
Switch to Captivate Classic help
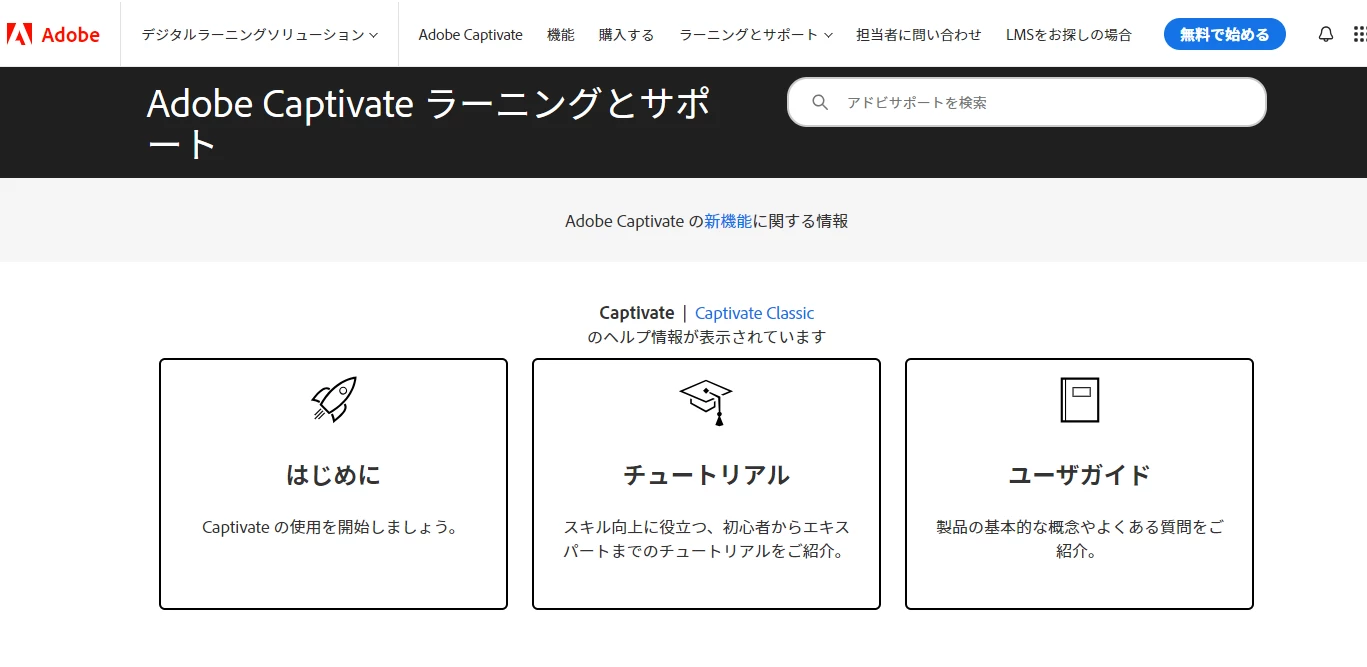(x=755, y=313)
